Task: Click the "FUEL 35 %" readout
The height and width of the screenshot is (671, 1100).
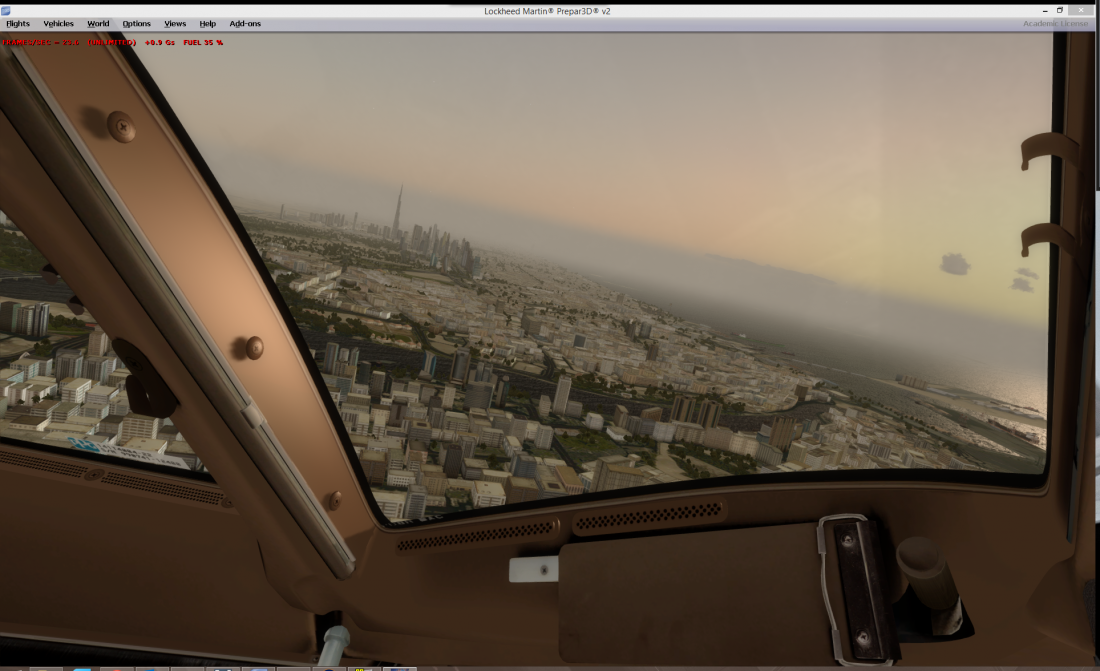Action: tap(203, 43)
